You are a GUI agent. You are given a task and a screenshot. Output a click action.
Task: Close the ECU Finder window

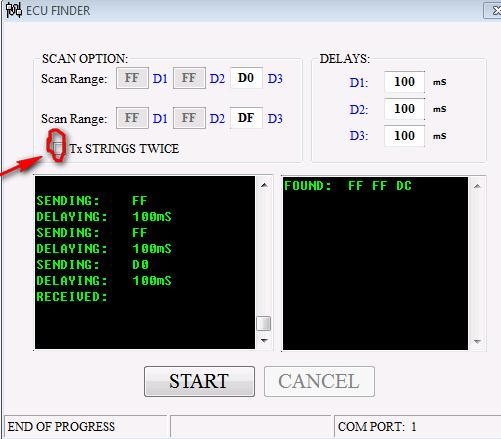click(x=493, y=11)
